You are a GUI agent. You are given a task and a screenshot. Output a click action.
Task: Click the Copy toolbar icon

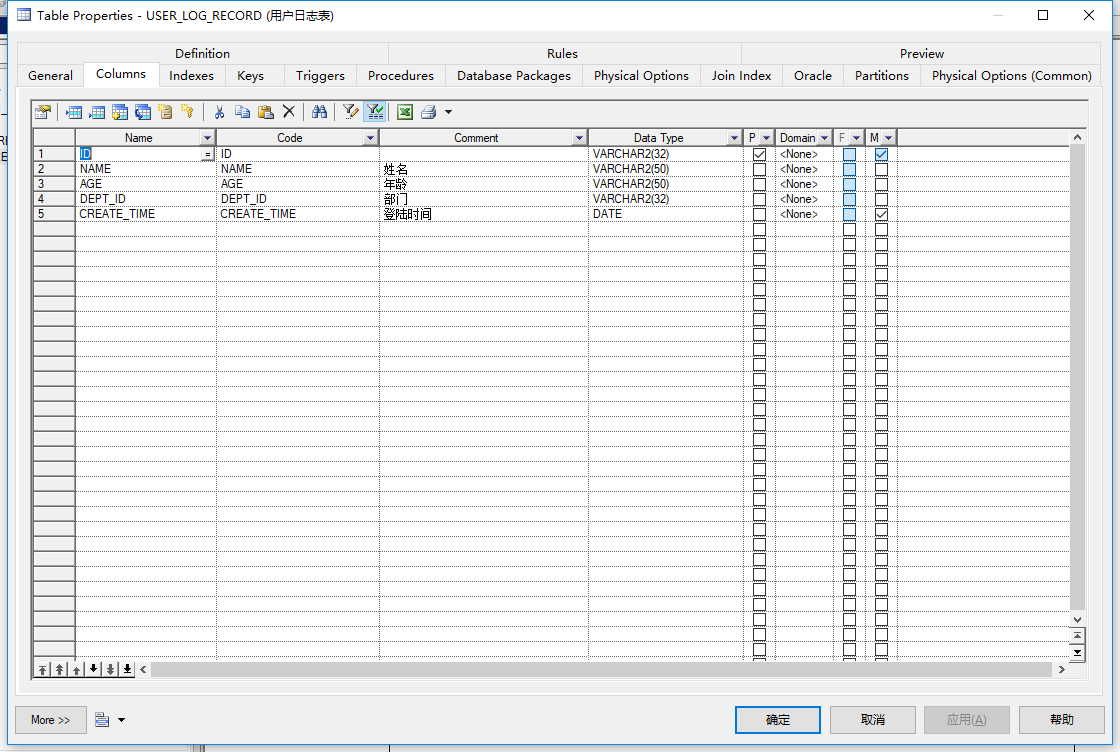pos(243,112)
